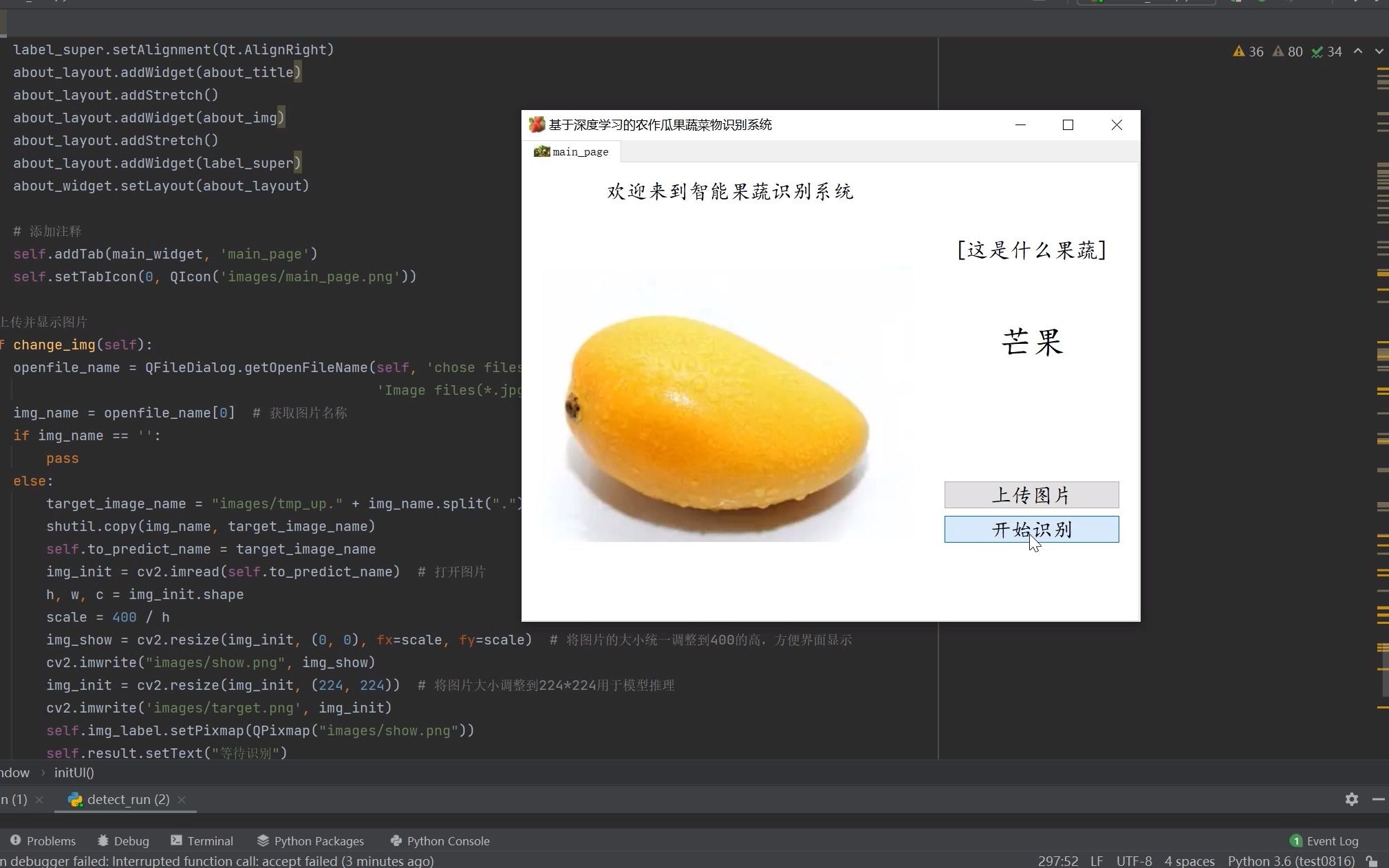The height and width of the screenshot is (868, 1389).
Task: Click the debugger failed status message
Action: click(x=217, y=861)
